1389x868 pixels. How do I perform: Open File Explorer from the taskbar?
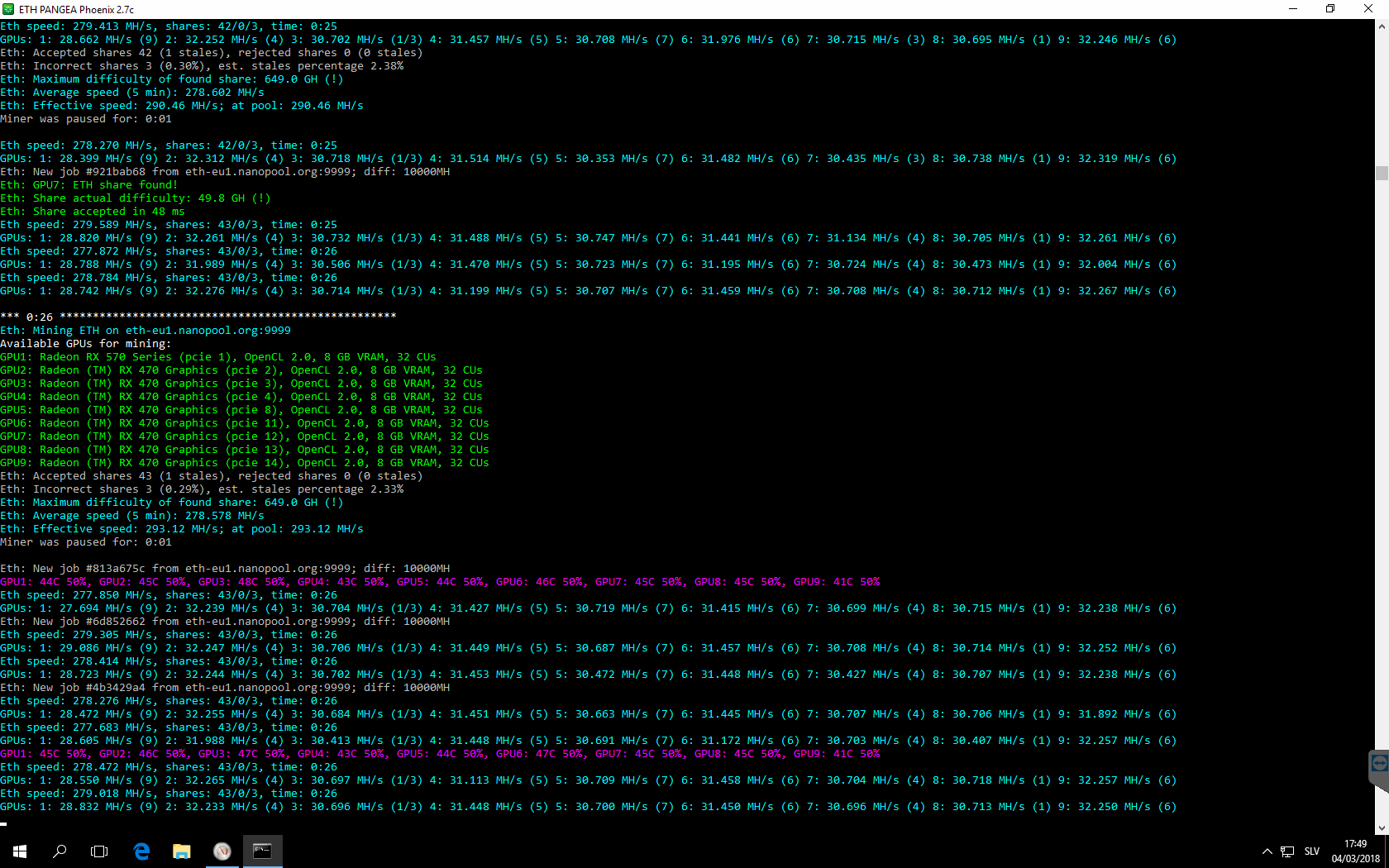coord(182,851)
